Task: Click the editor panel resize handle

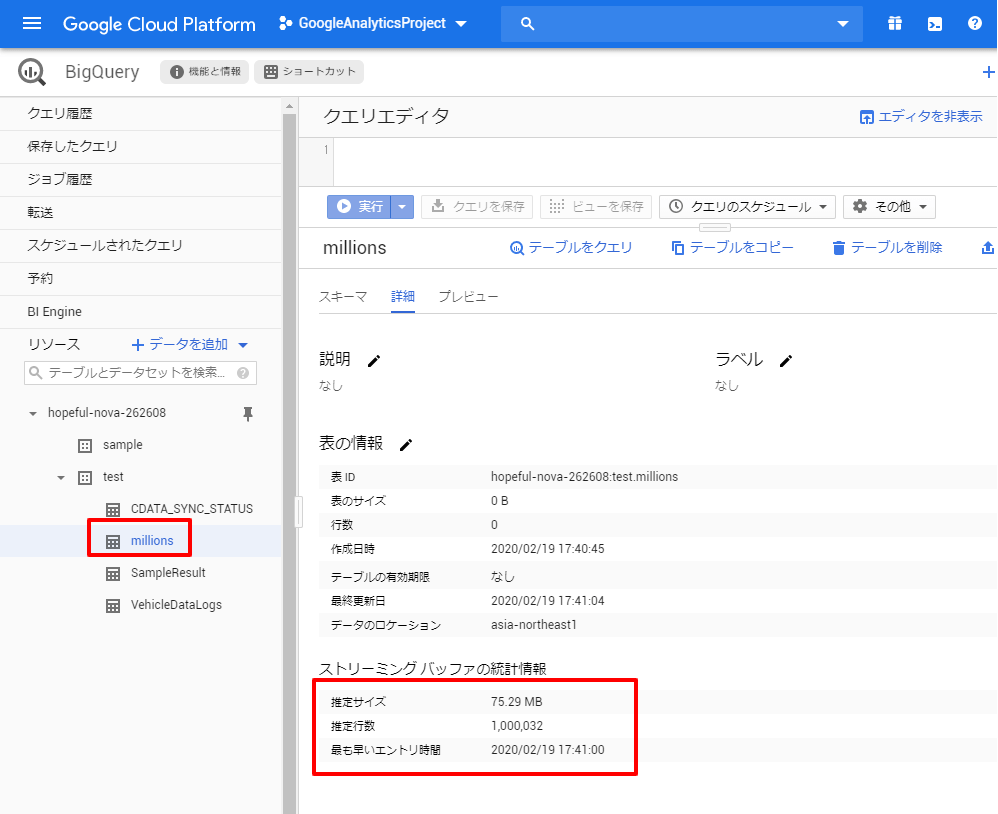Action: (715, 228)
